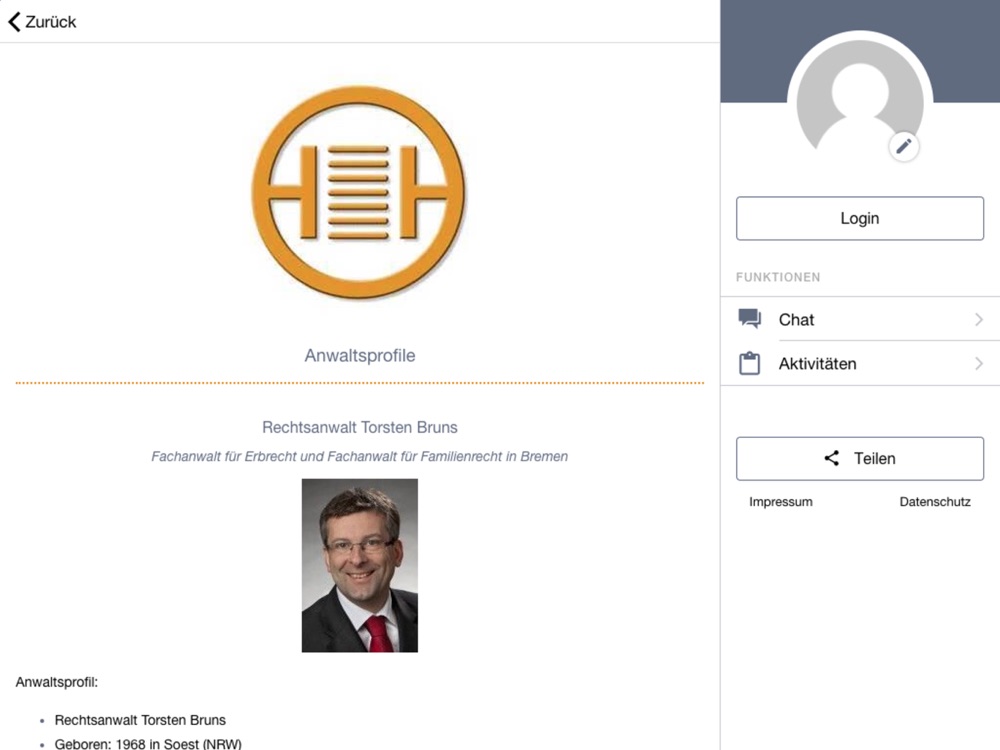Image resolution: width=1000 pixels, height=750 pixels.
Task: Click the Anwaltsprofile heading
Action: pyautogui.click(x=360, y=356)
